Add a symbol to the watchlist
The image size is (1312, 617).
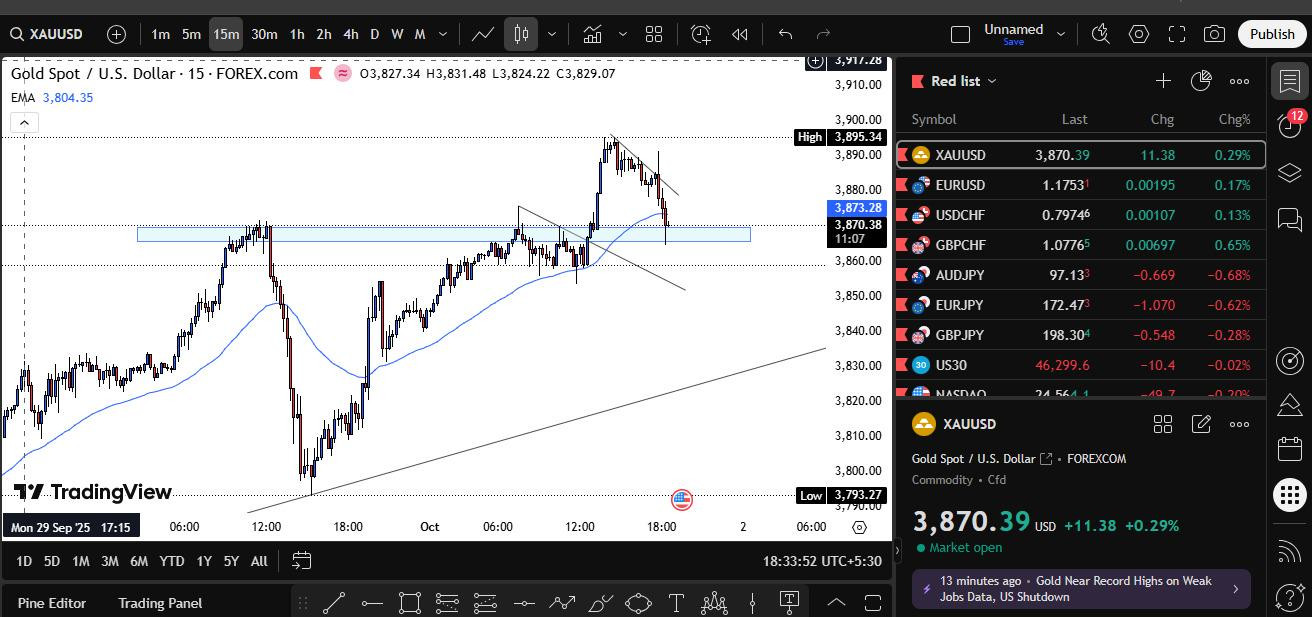tap(1163, 81)
